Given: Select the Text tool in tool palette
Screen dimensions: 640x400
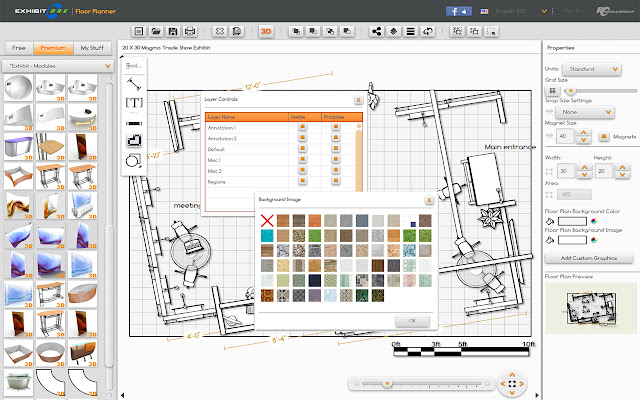Looking at the screenshot, I should point(132,103).
